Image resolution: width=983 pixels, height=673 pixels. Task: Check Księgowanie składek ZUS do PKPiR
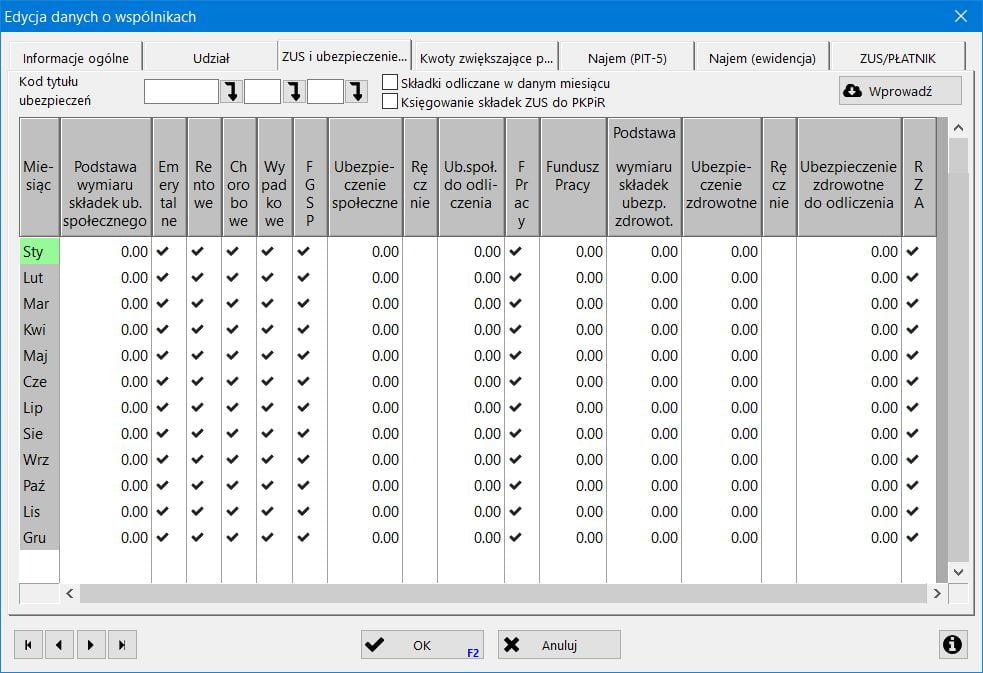point(390,101)
